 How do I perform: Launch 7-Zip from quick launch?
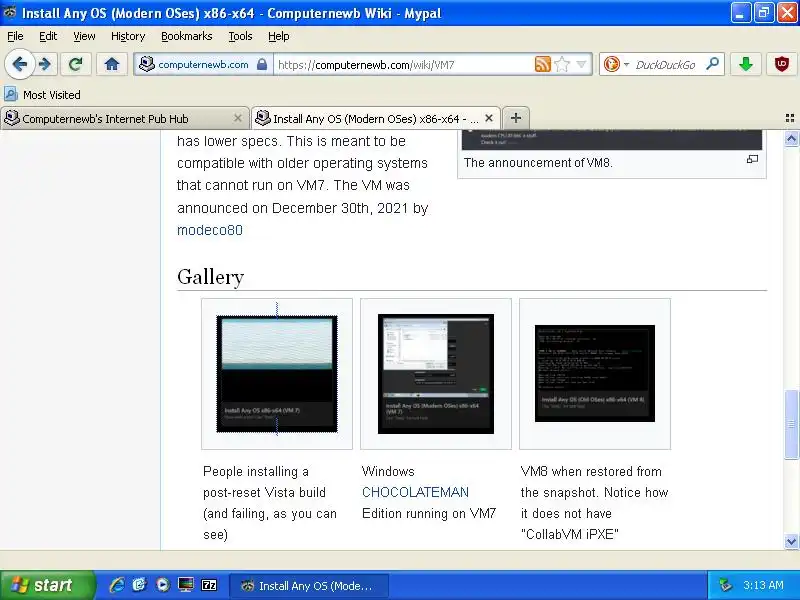tap(209, 585)
